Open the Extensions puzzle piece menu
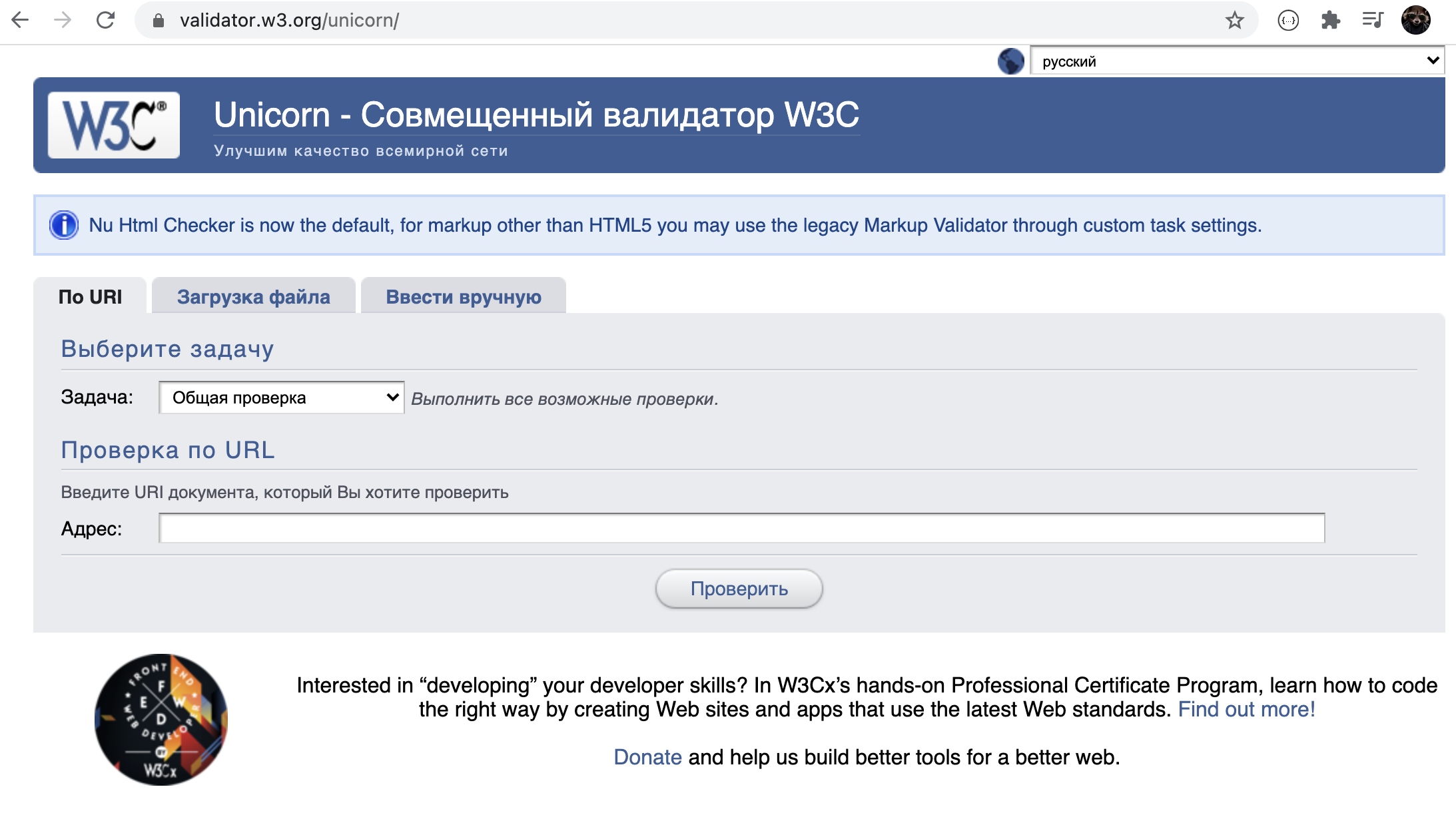This screenshot has width=1456, height=819. pyautogui.click(x=1330, y=21)
